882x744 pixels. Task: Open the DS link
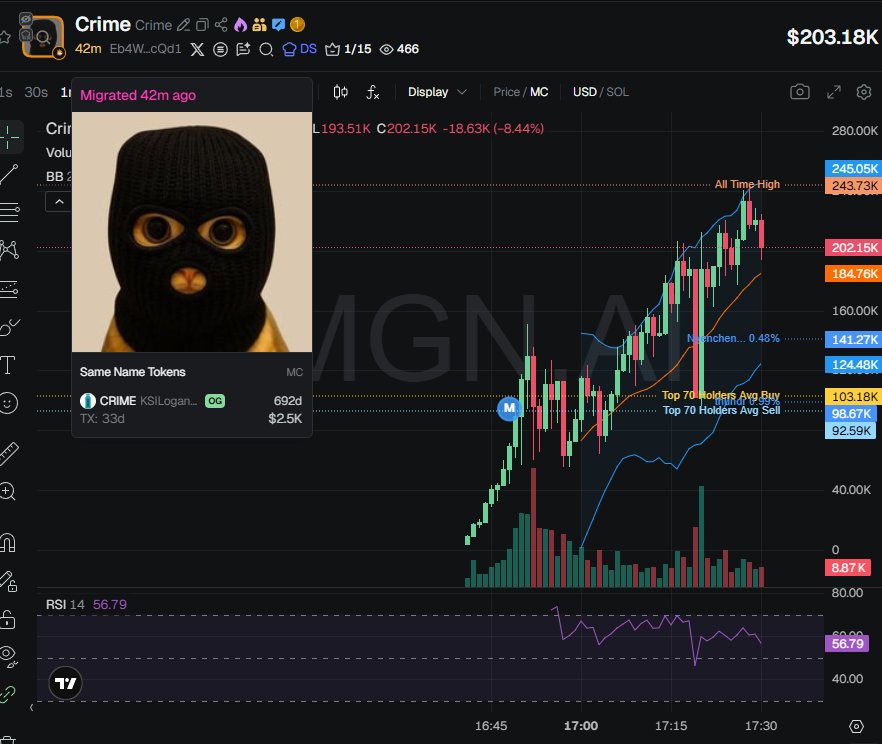tap(299, 49)
